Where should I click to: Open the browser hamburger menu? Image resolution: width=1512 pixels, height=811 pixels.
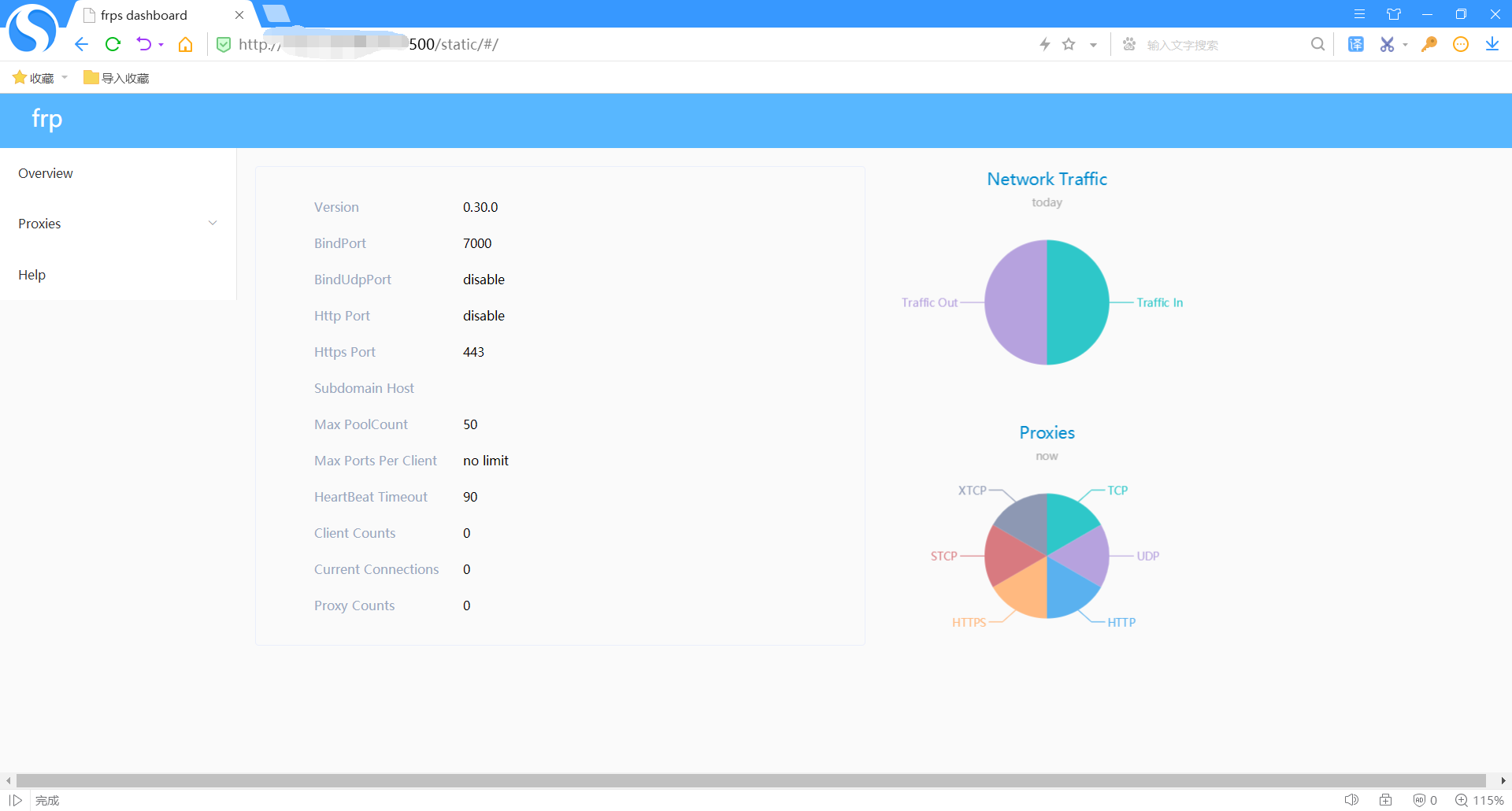click(1359, 14)
